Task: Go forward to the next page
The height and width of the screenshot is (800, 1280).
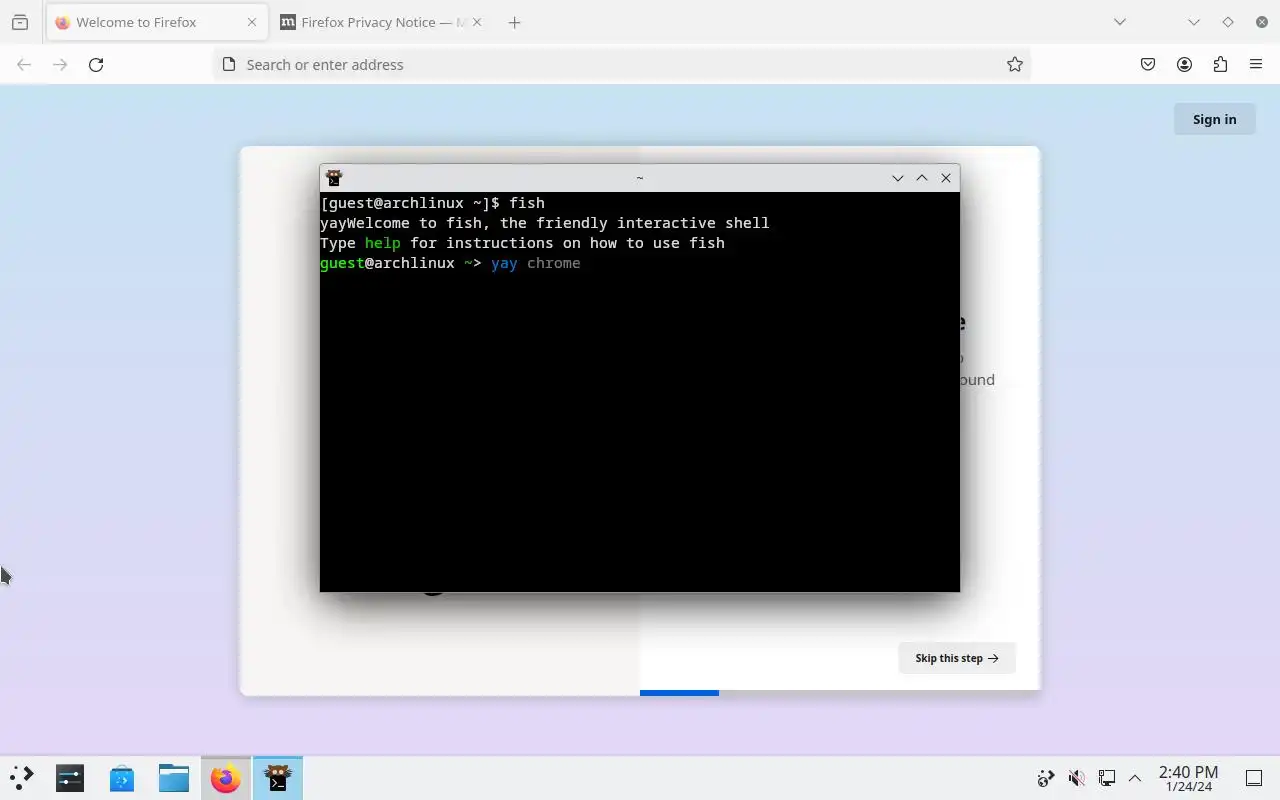Action: (x=60, y=64)
